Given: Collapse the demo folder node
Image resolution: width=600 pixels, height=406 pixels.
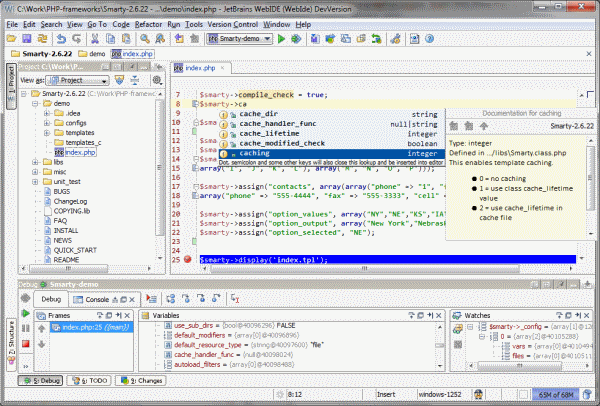Looking at the screenshot, I should [35, 103].
